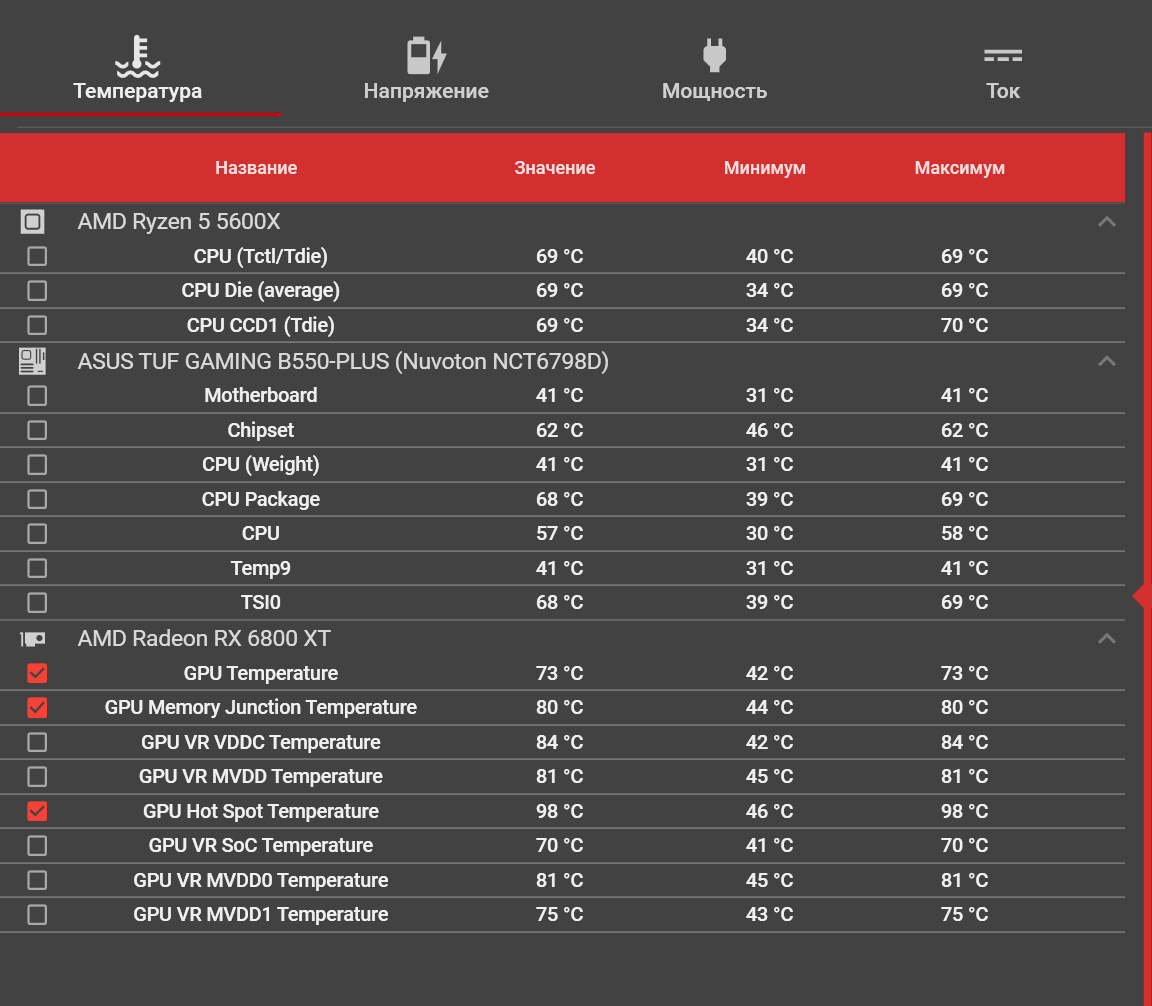Click the GPU Memory Junction Temperature label
Viewport: 1152px width, 1006px height.
point(261,708)
